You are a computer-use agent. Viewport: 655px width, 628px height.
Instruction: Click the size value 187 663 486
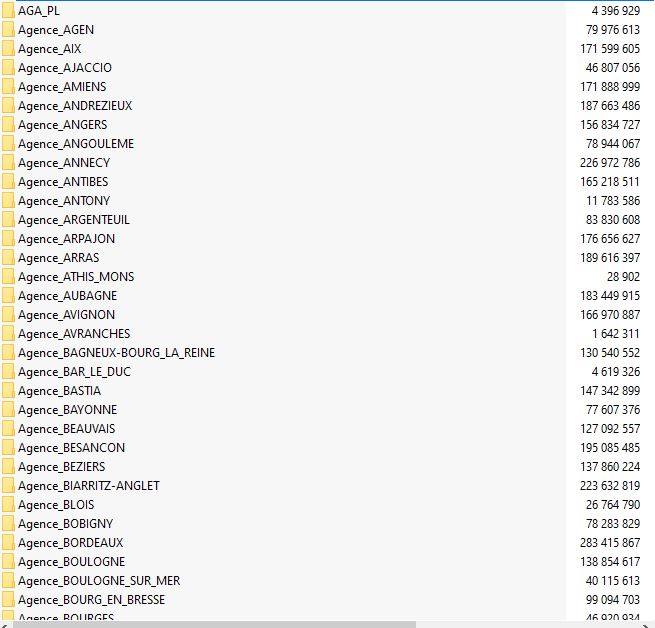pyautogui.click(x=610, y=106)
